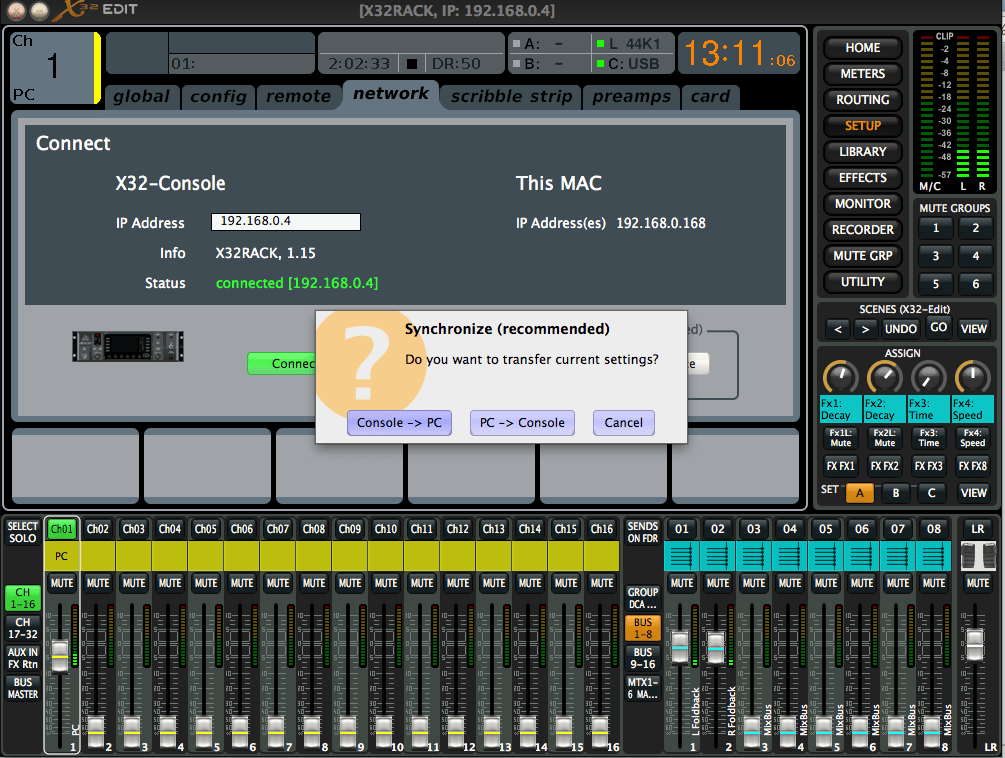The width and height of the screenshot is (1005, 758).
Task: Open the UTILITY screen
Action: (863, 282)
